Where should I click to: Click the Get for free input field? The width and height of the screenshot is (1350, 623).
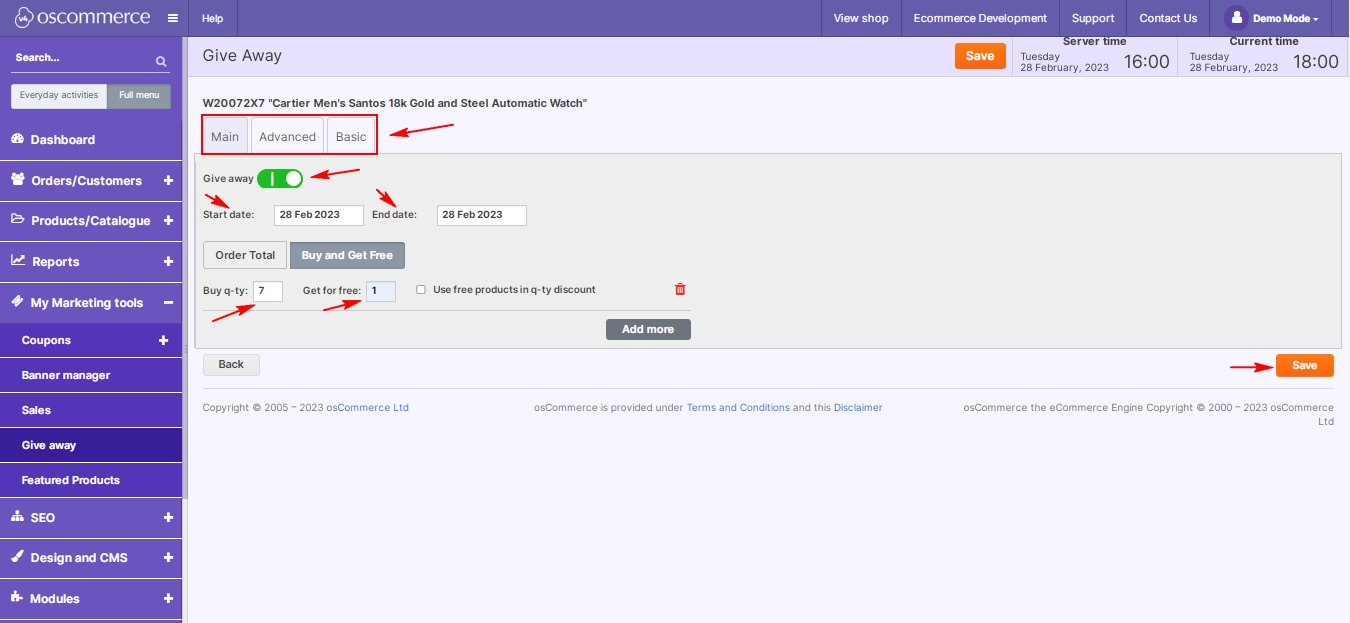point(381,291)
